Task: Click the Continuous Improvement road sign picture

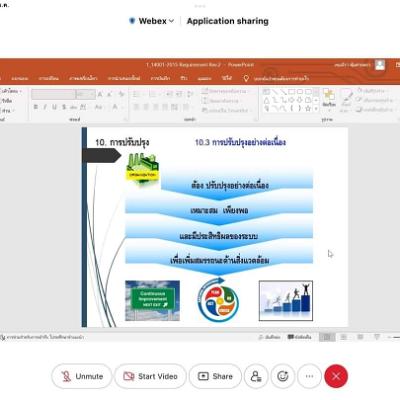Action: [152, 301]
